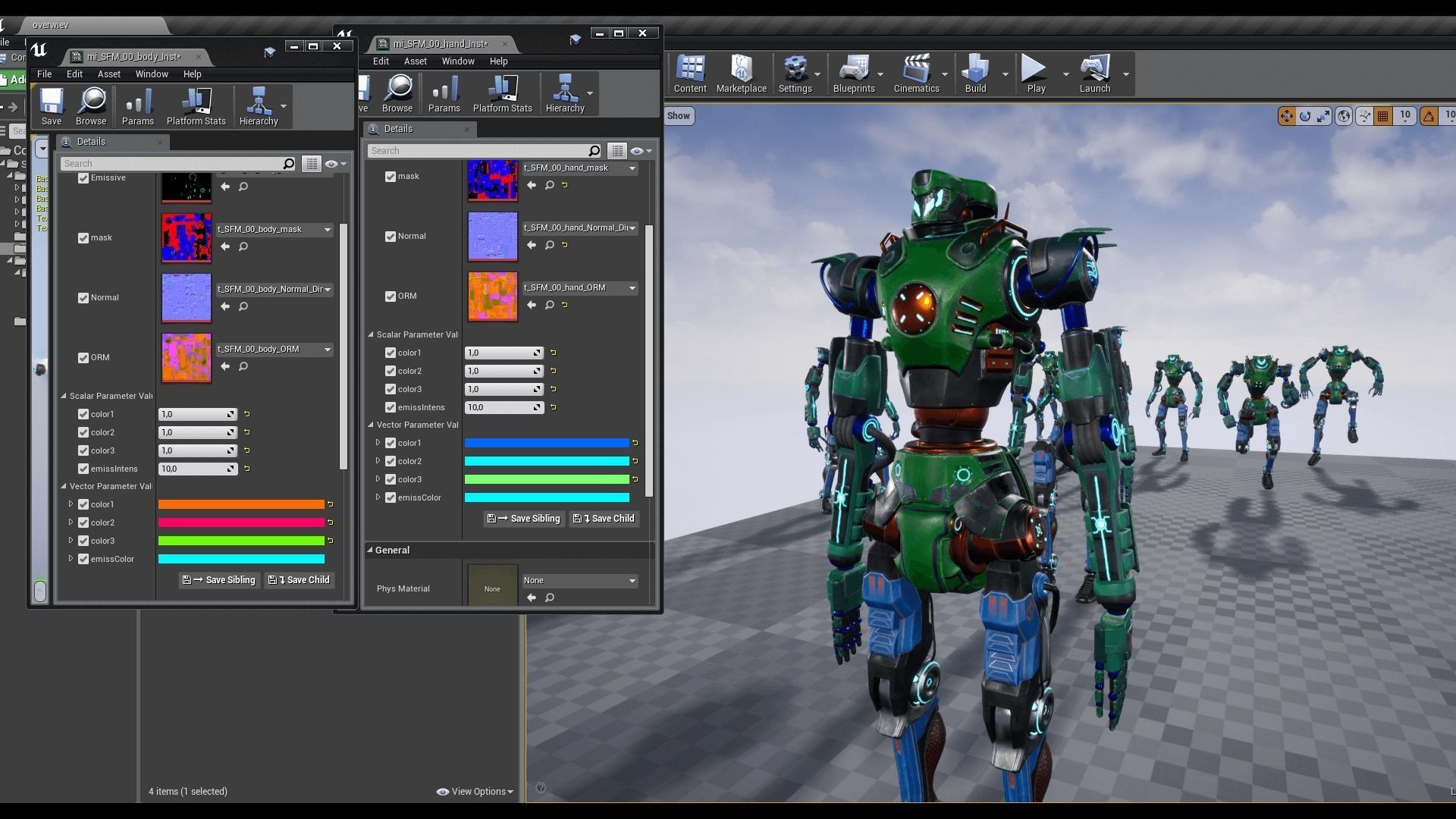Click Hierarchy icon in hand material window
Image resolution: width=1456 pixels, height=819 pixels.
[x=565, y=93]
